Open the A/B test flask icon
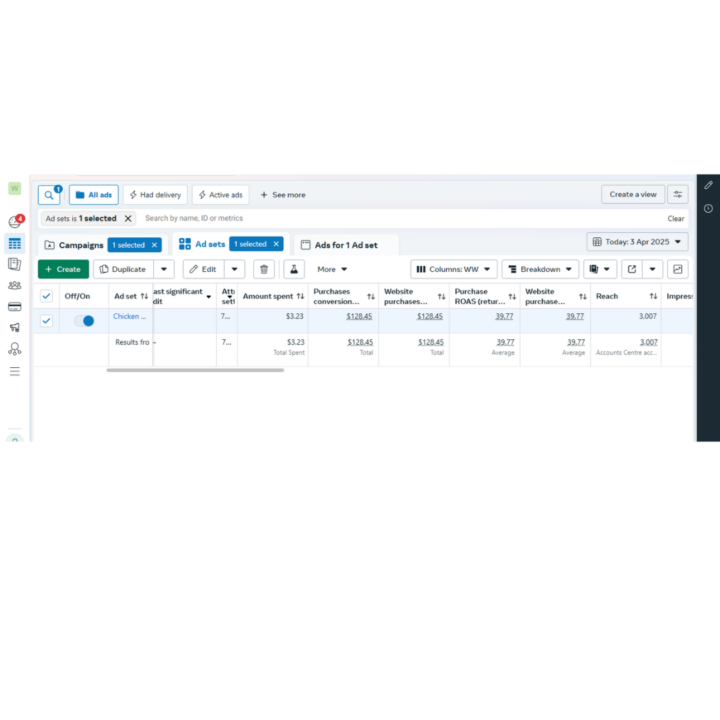 click(294, 269)
